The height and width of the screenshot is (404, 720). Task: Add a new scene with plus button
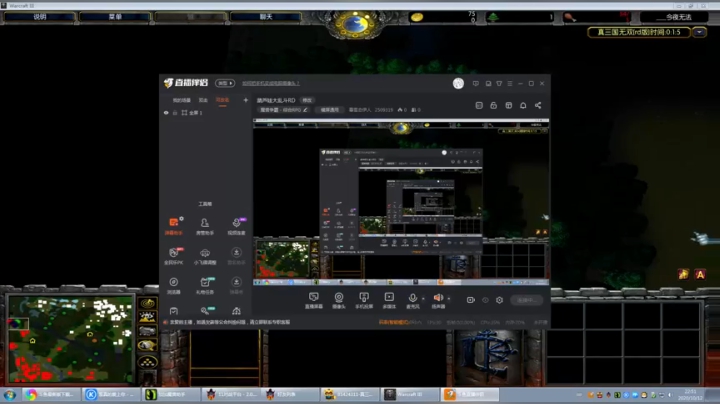tap(246, 100)
